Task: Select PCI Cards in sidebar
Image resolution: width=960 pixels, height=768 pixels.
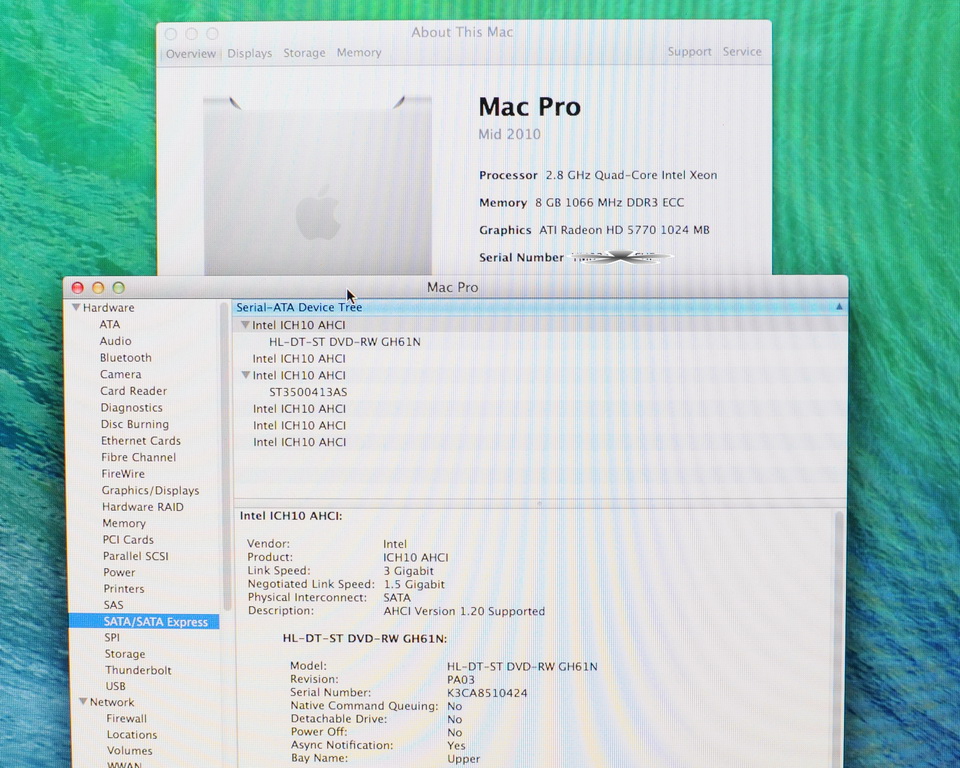Action: click(x=128, y=540)
